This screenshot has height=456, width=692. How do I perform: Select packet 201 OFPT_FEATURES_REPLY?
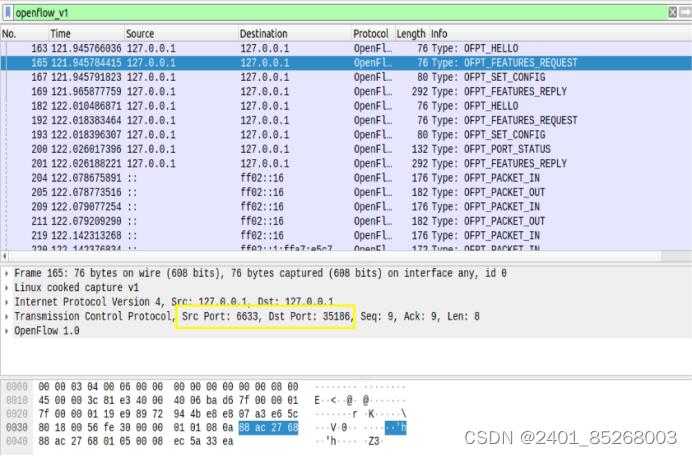coord(346,164)
